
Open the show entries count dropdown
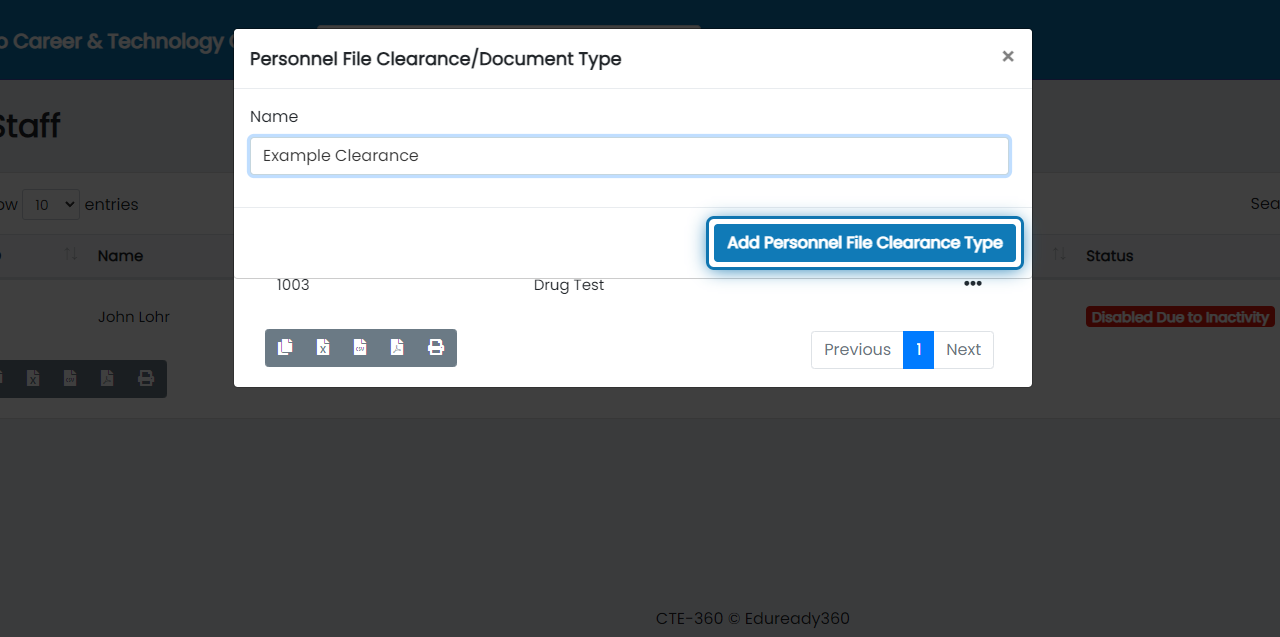50,204
